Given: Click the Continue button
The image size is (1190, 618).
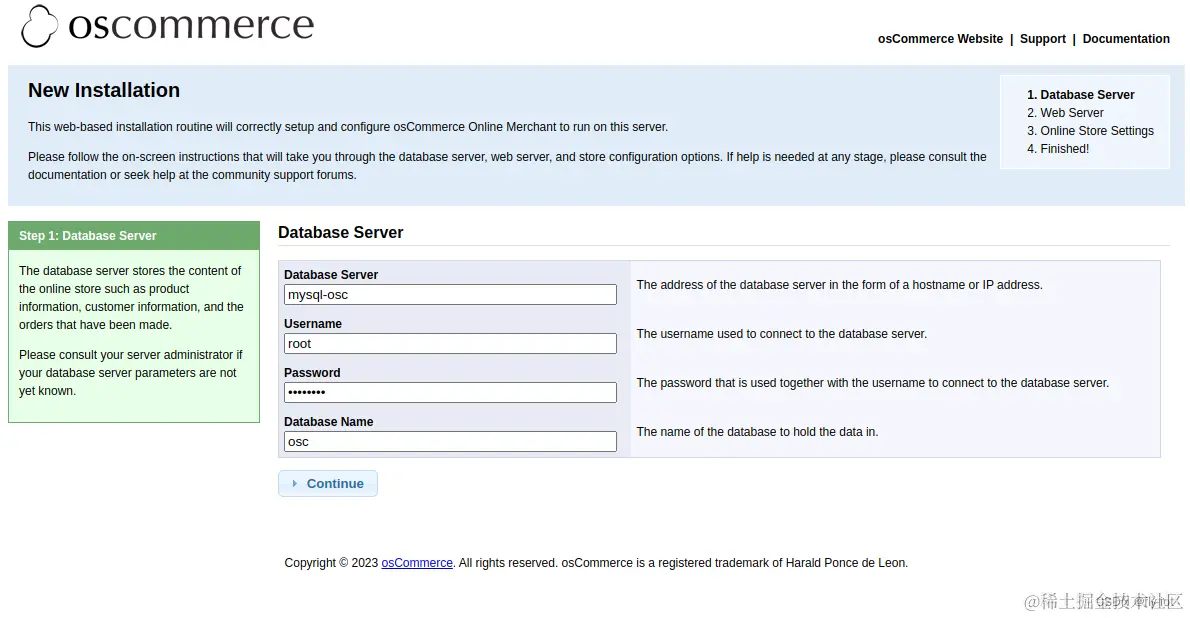Looking at the screenshot, I should pos(328,484).
